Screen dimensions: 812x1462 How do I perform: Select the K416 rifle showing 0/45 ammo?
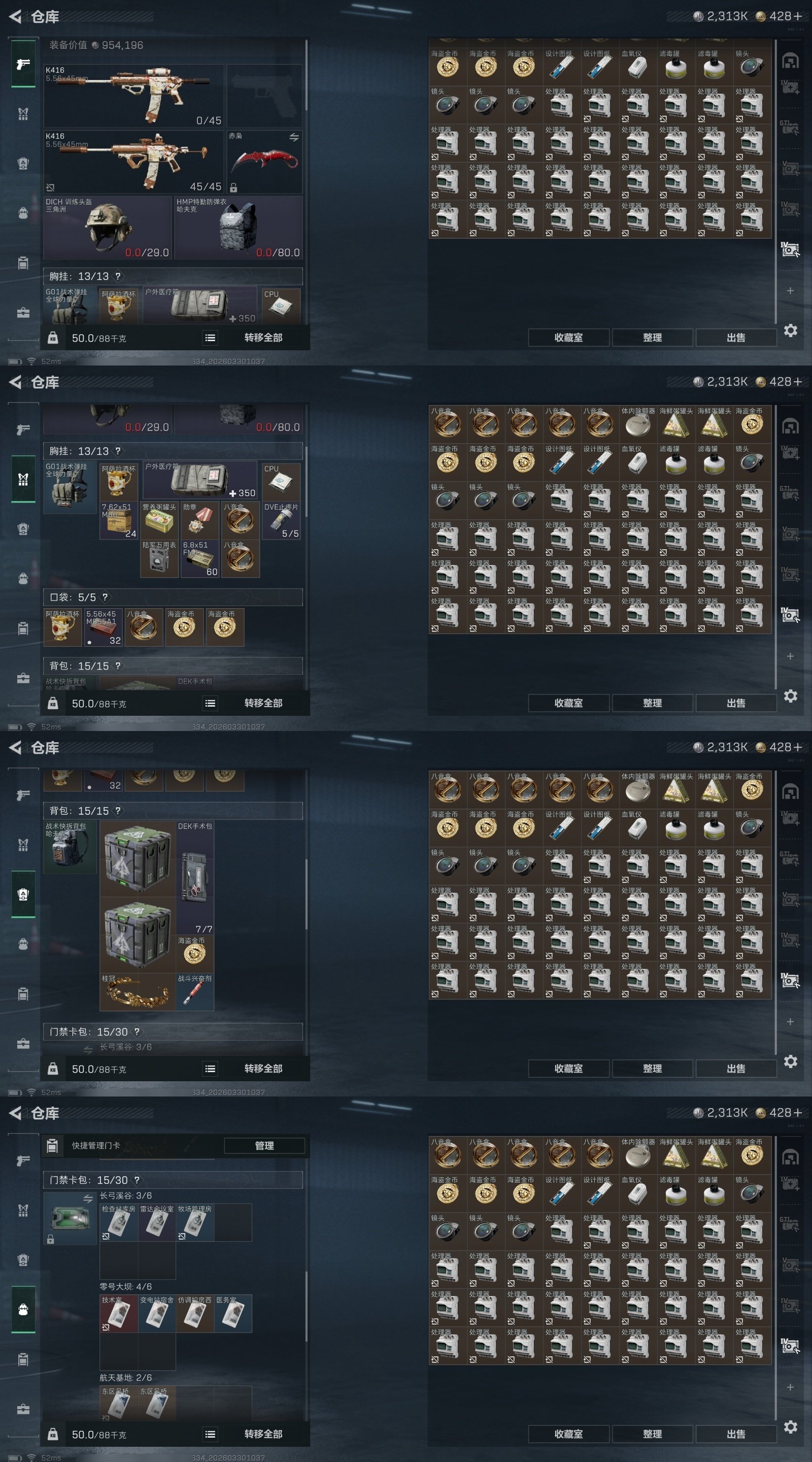134,96
